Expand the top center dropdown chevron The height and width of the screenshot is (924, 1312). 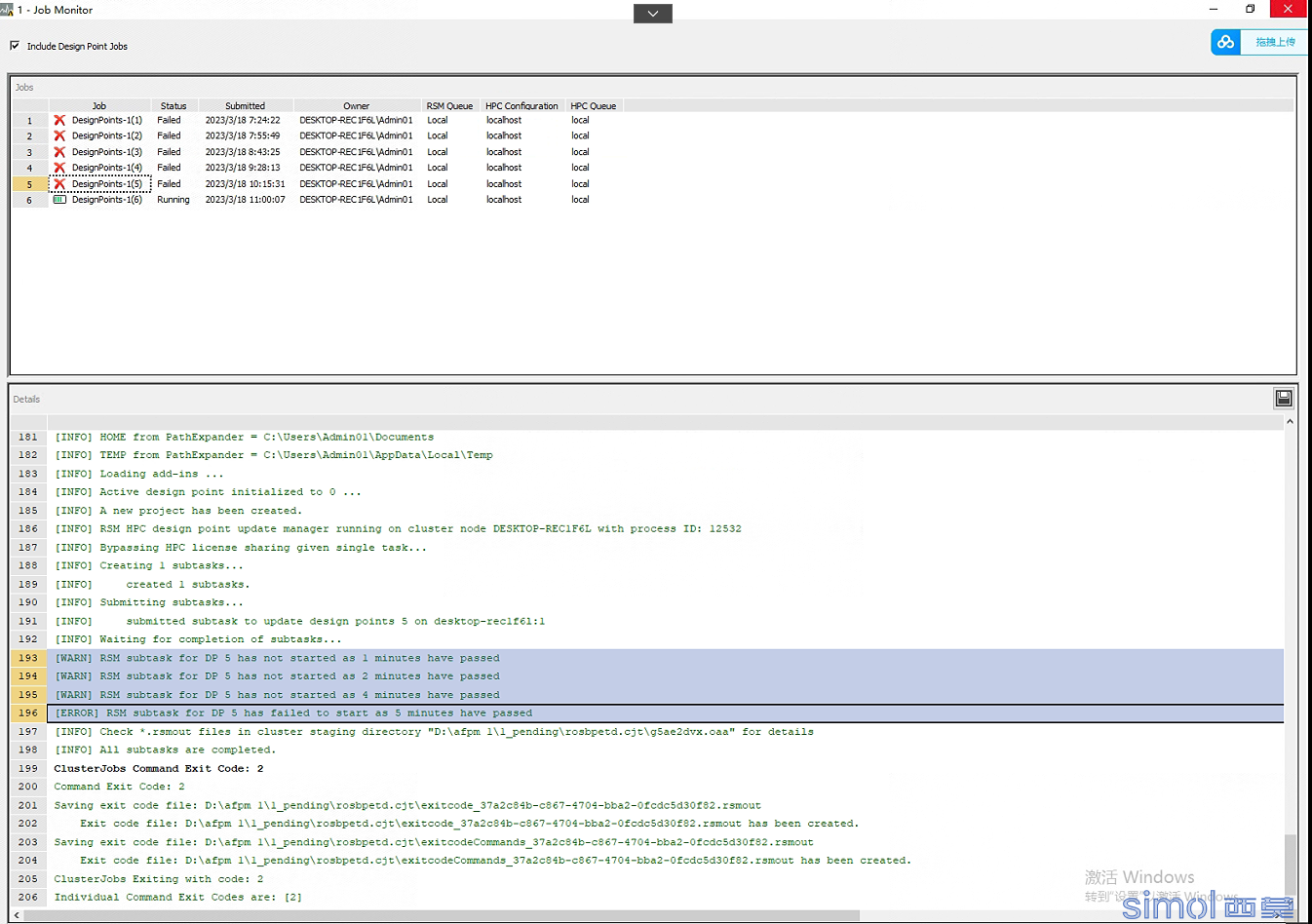[653, 14]
